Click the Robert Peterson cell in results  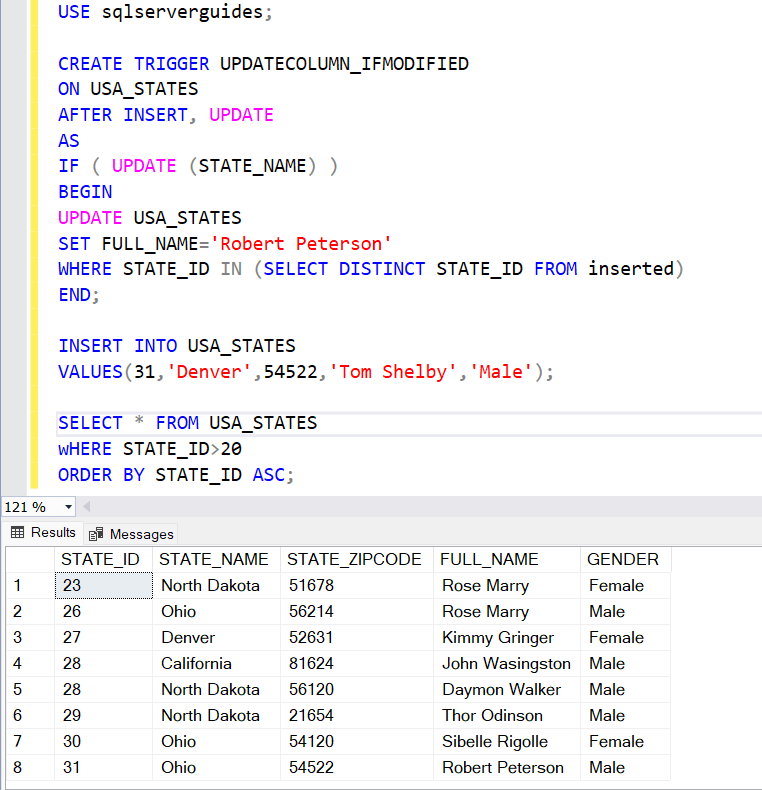[x=506, y=767]
